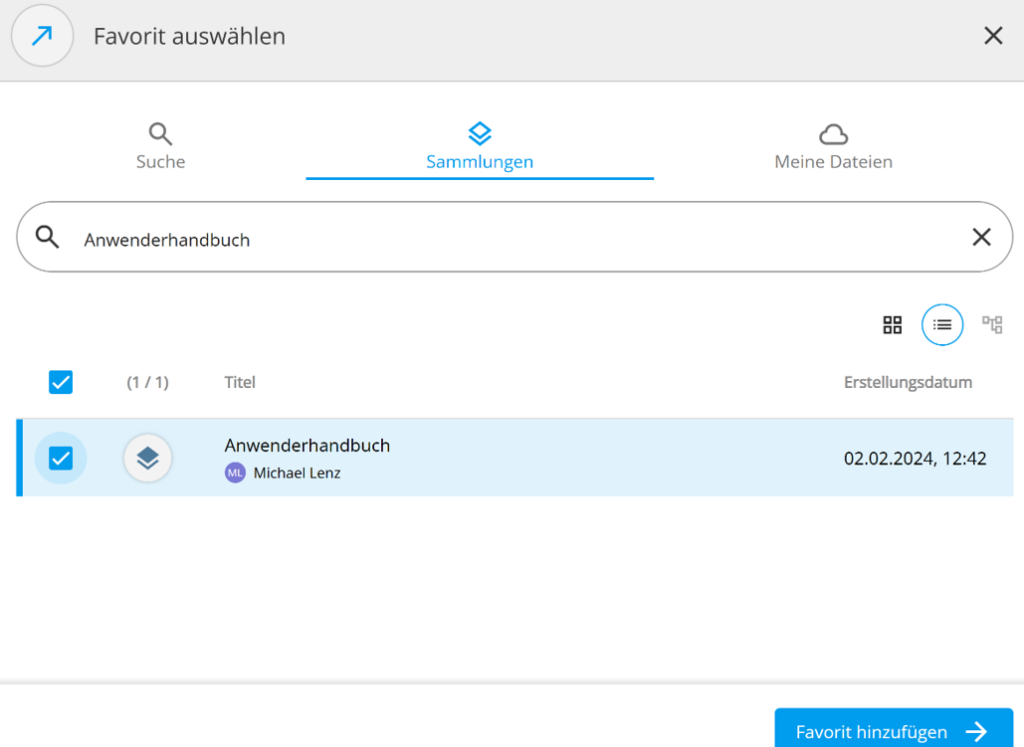Click the (1 / 1) selection counter

click(148, 382)
